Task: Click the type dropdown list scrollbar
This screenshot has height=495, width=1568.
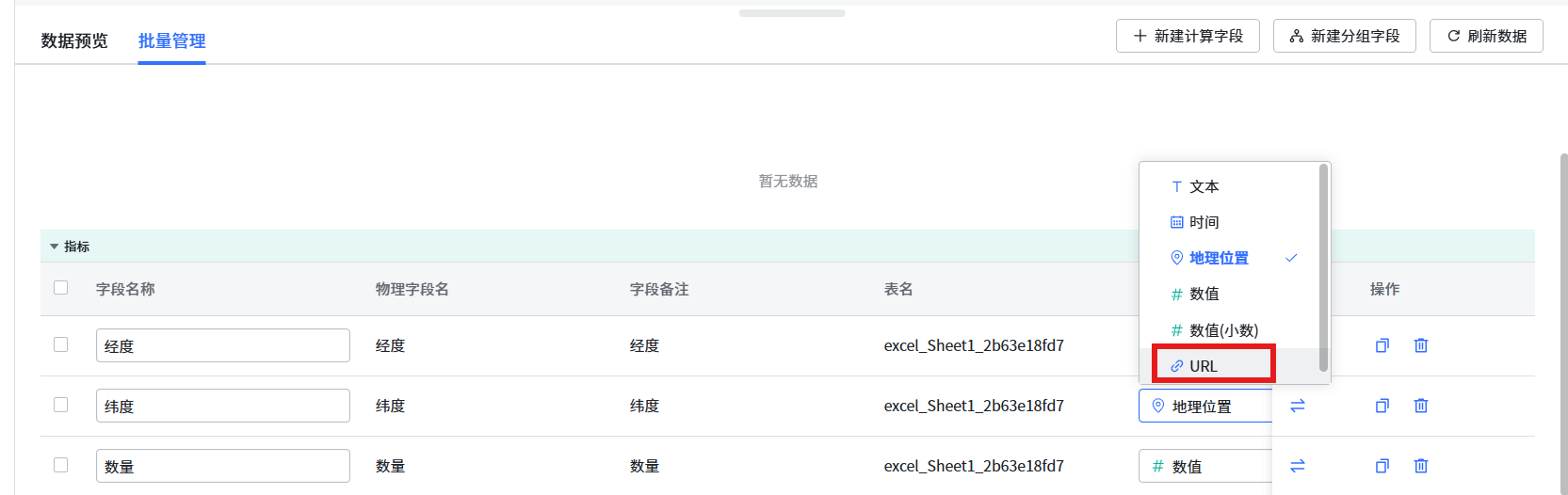Action: click(1323, 267)
